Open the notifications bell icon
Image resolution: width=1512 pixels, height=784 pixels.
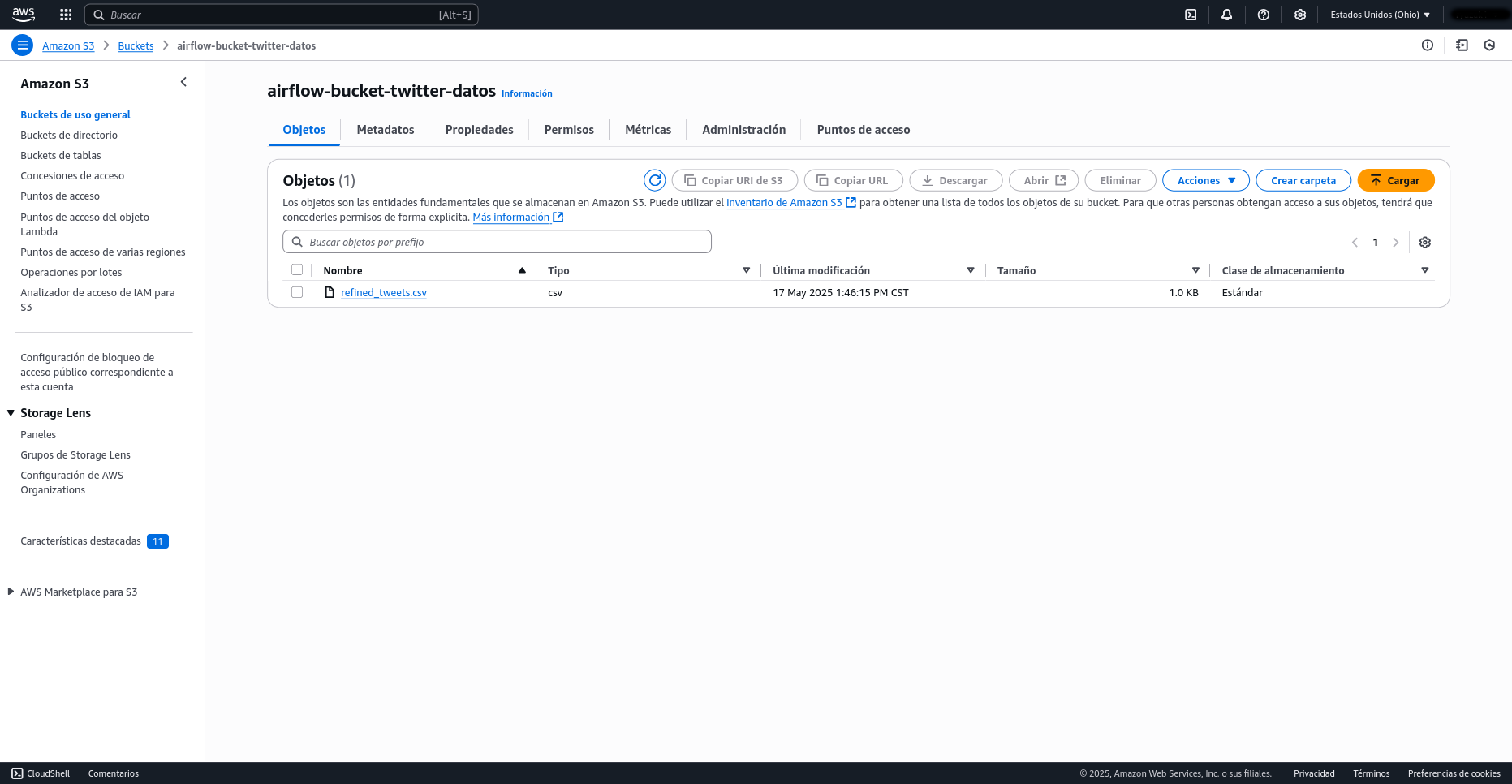click(1226, 15)
